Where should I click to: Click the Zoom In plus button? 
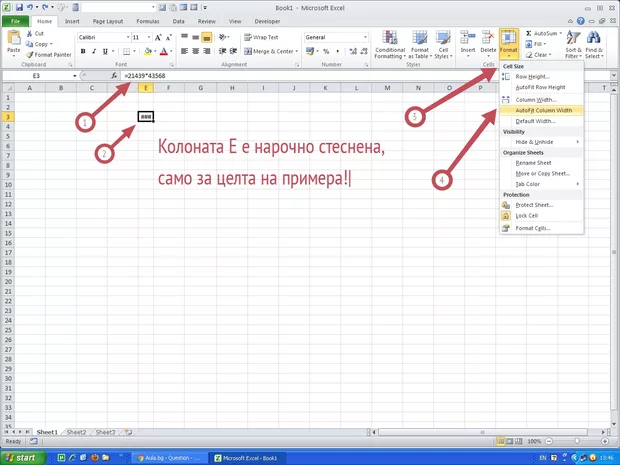(x=605, y=441)
